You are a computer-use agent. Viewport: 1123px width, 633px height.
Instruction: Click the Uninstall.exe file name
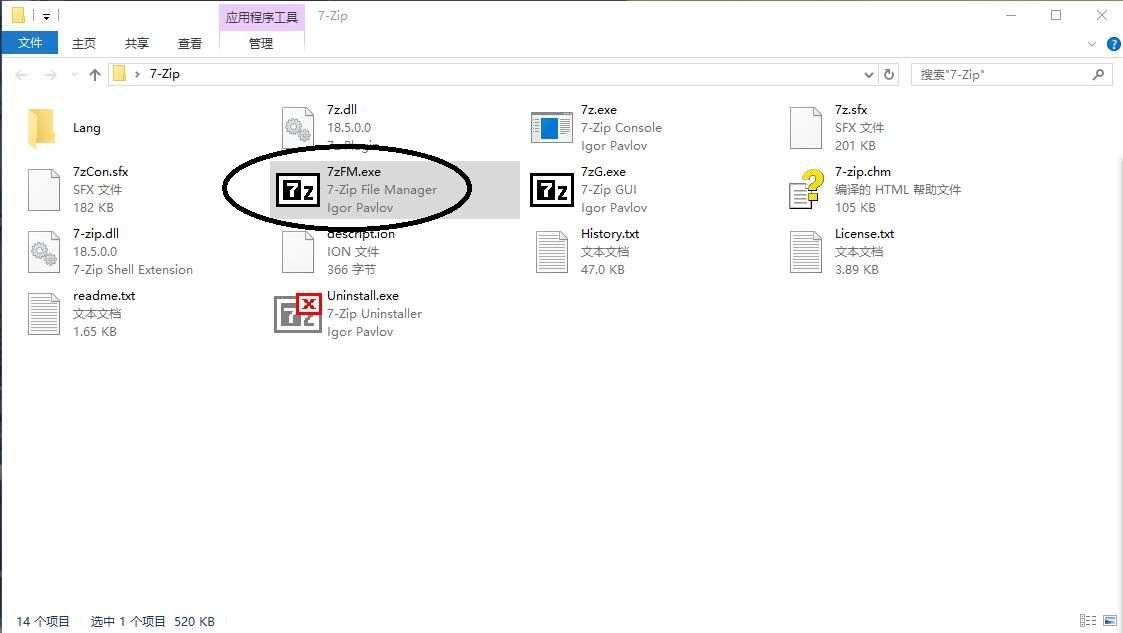pyautogui.click(x=363, y=296)
